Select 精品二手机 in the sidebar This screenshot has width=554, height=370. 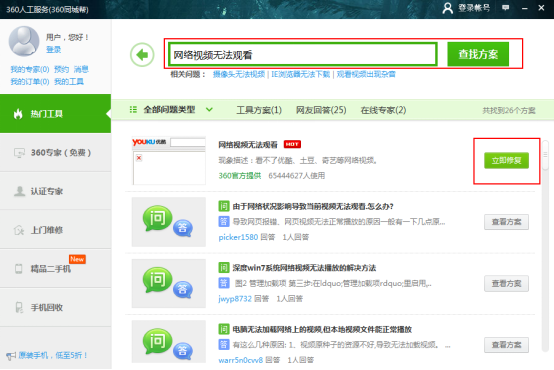coord(55,269)
